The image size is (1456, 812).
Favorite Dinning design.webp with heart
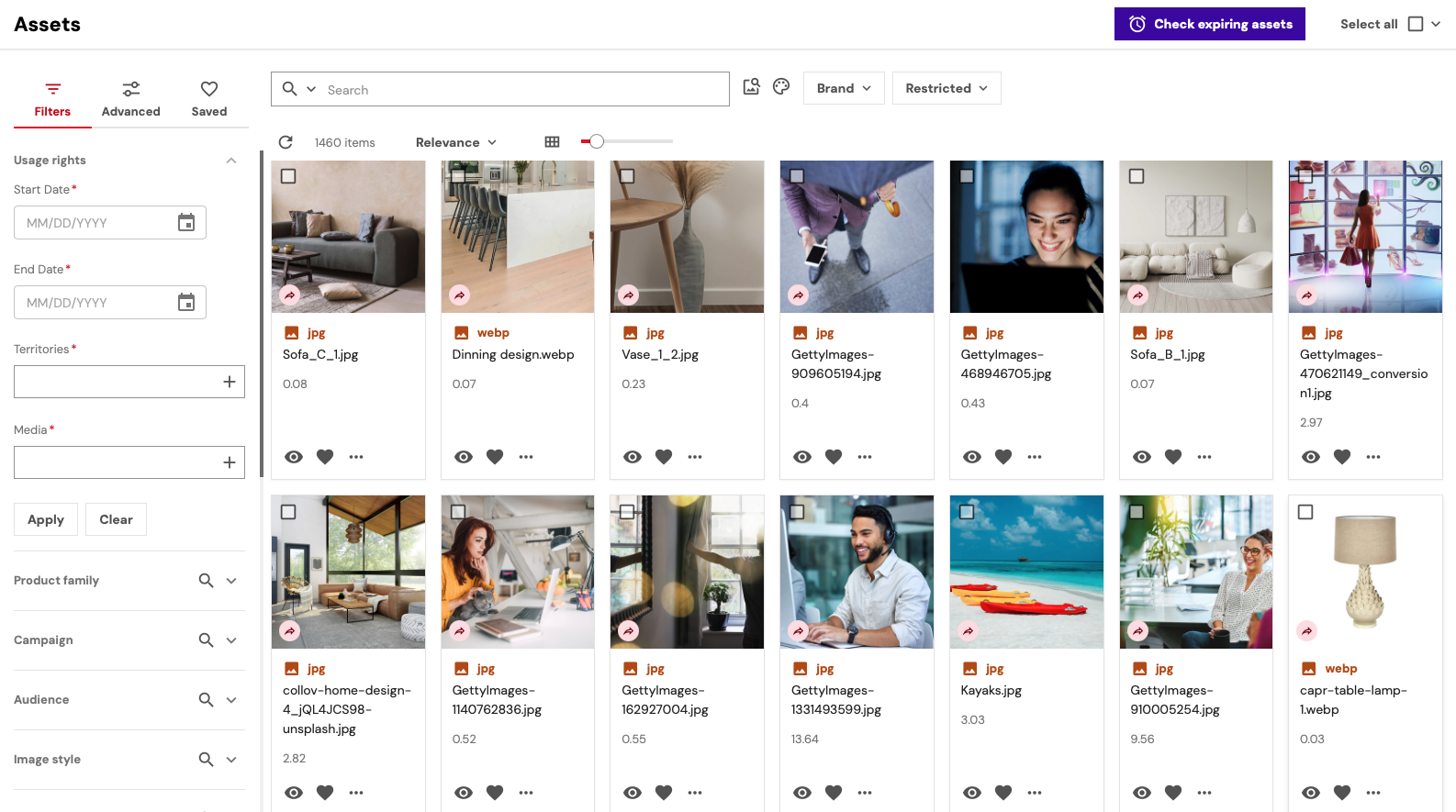pos(495,457)
